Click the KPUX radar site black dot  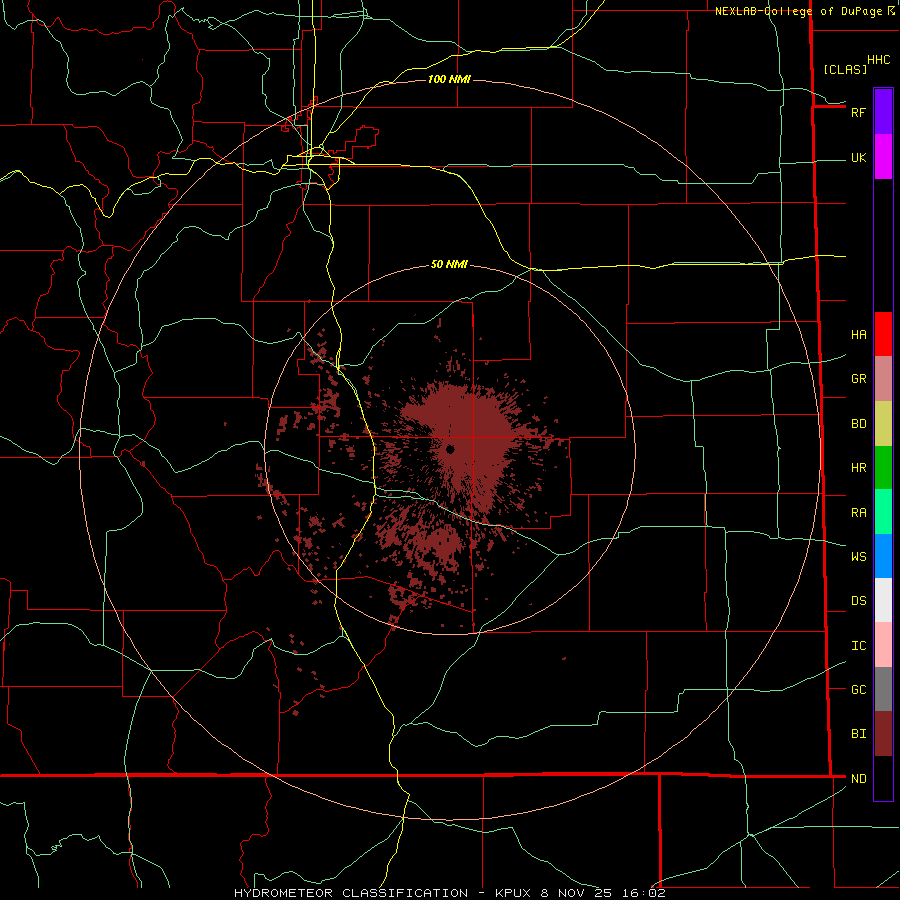tap(450, 449)
